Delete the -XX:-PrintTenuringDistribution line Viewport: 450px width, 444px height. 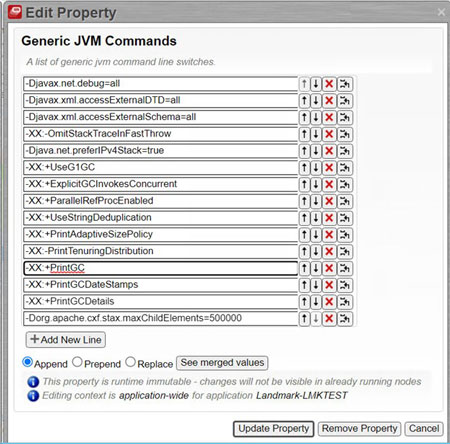[329, 252]
